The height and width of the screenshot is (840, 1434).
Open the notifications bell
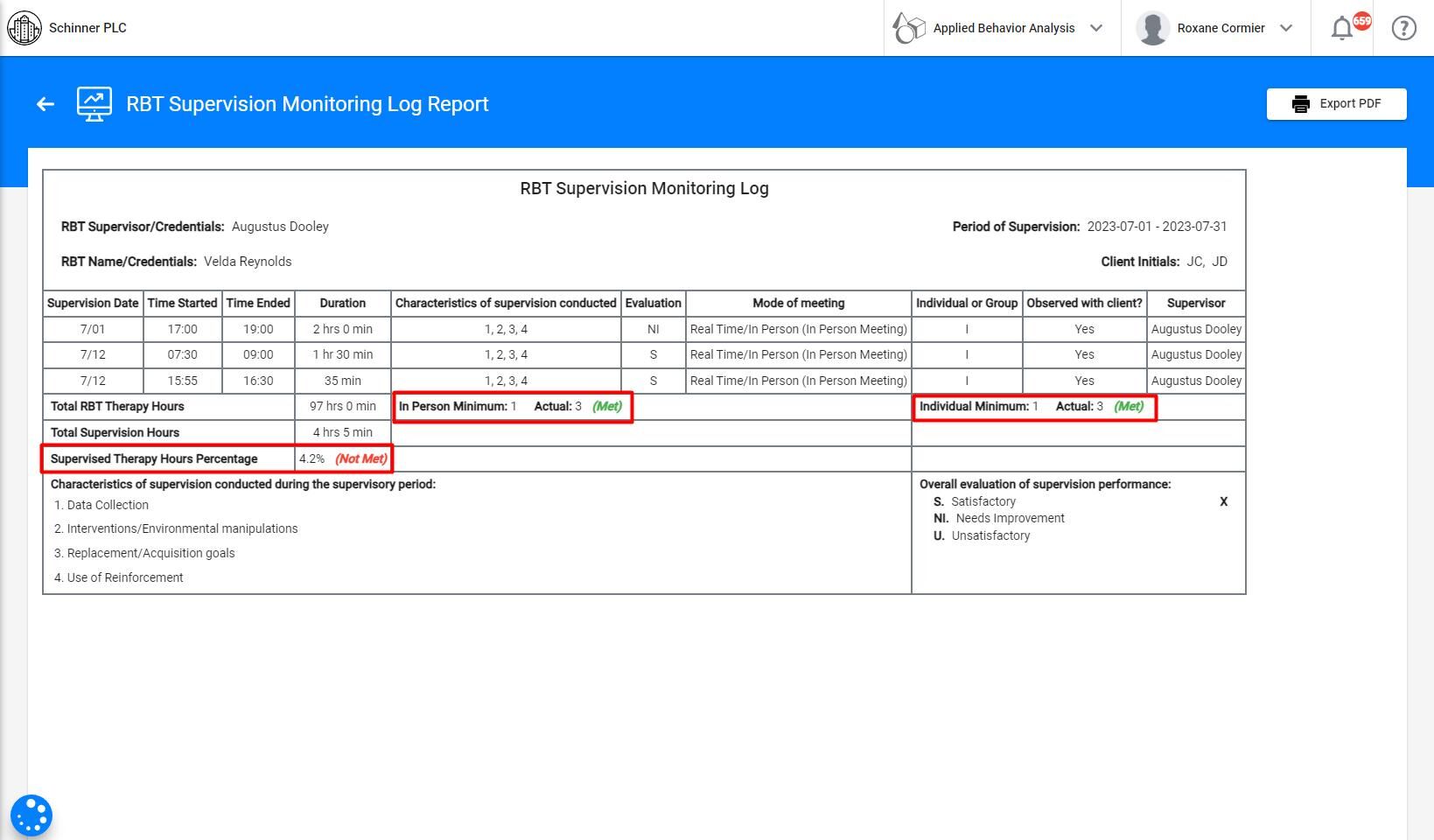tap(1343, 28)
